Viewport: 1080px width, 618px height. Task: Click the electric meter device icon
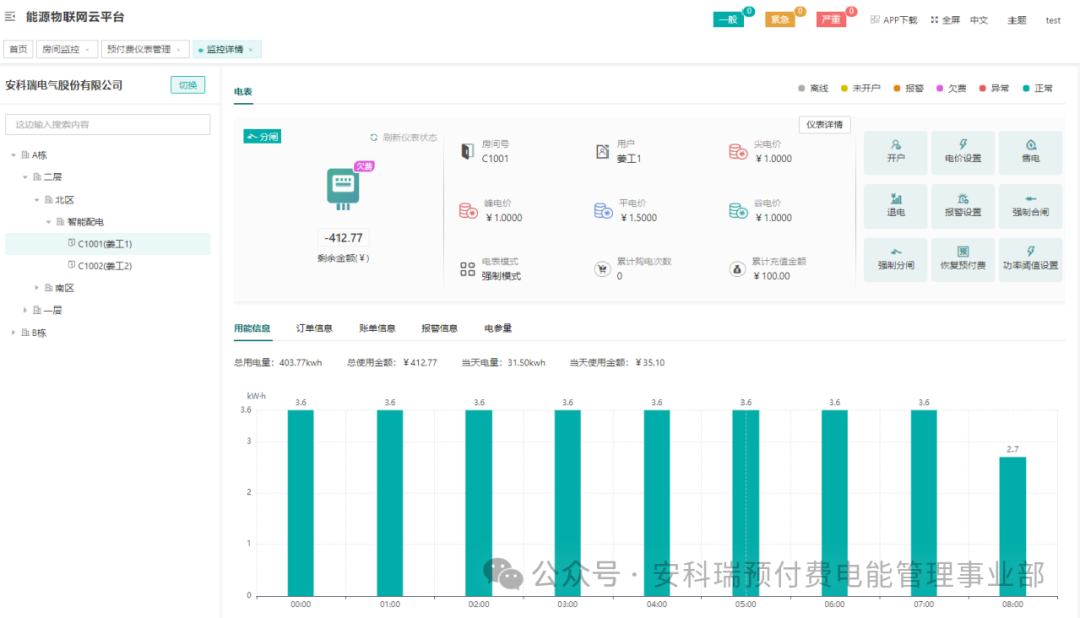[343, 189]
